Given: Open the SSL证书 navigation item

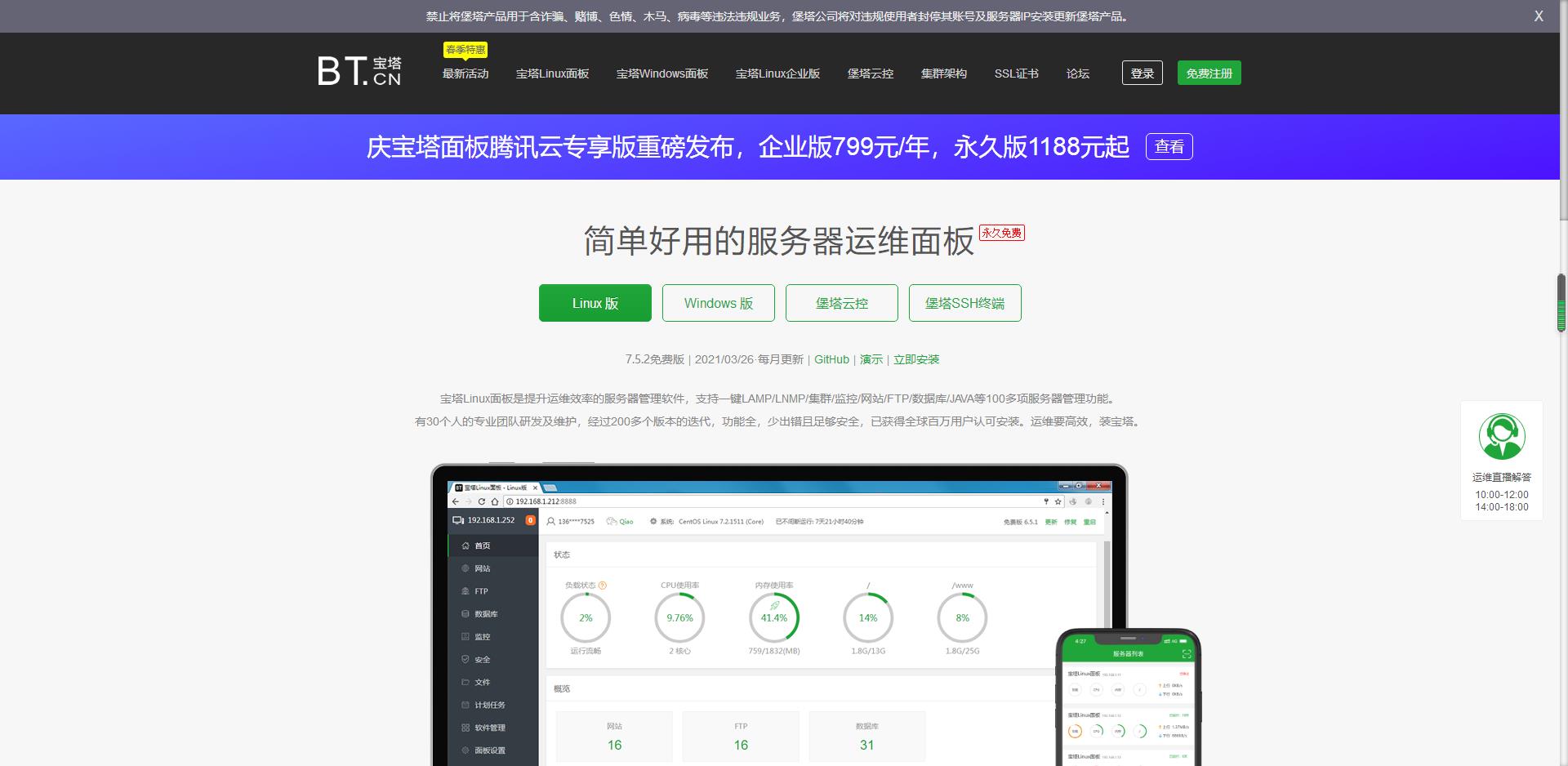Looking at the screenshot, I should [x=1017, y=73].
